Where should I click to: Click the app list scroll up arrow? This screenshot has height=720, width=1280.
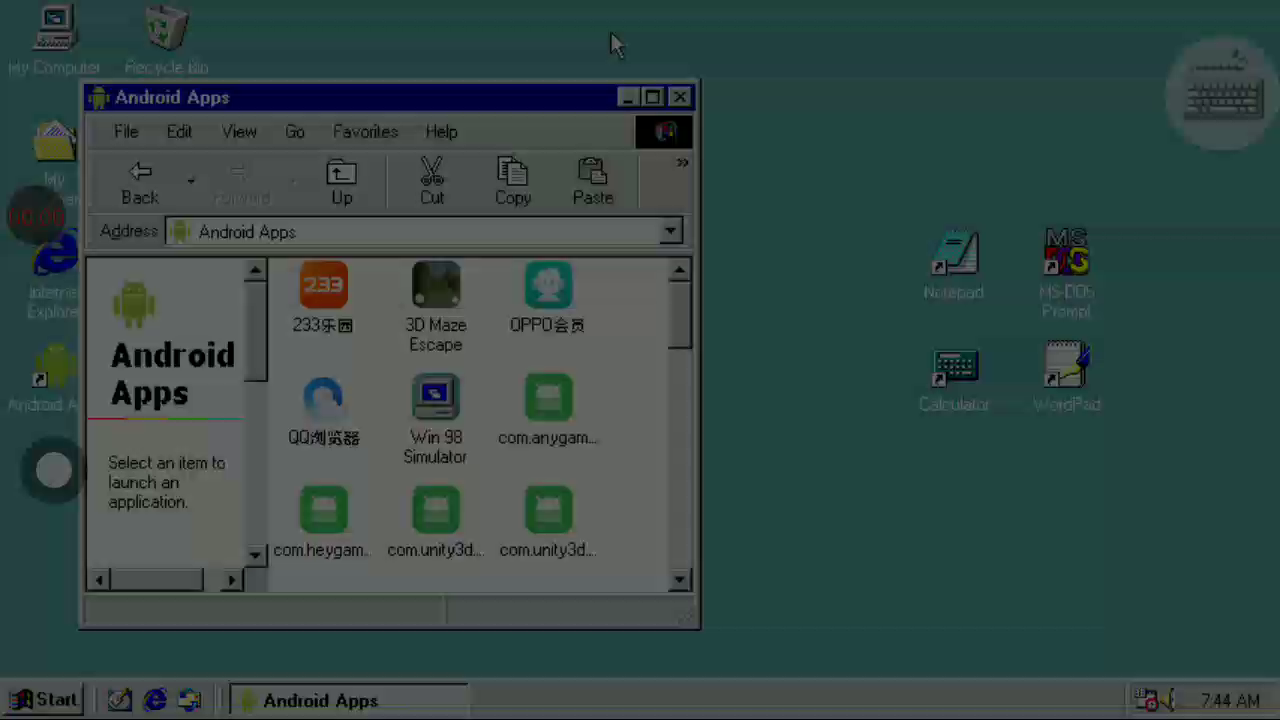click(680, 270)
